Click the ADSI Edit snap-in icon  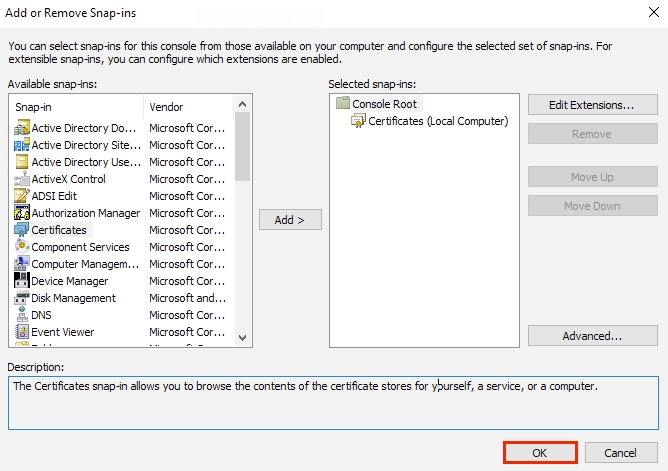(x=22, y=196)
